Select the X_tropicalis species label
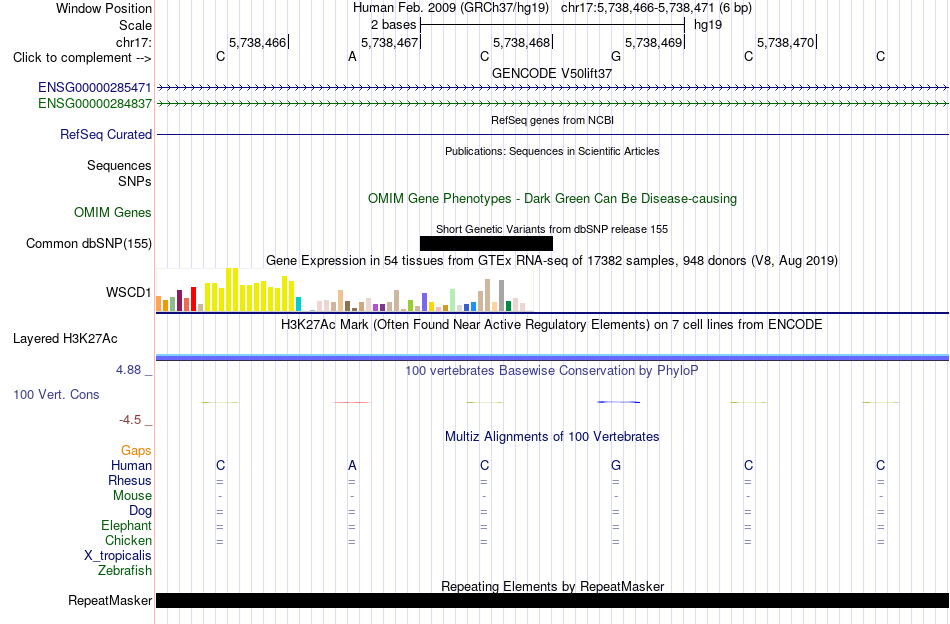 (x=118, y=556)
